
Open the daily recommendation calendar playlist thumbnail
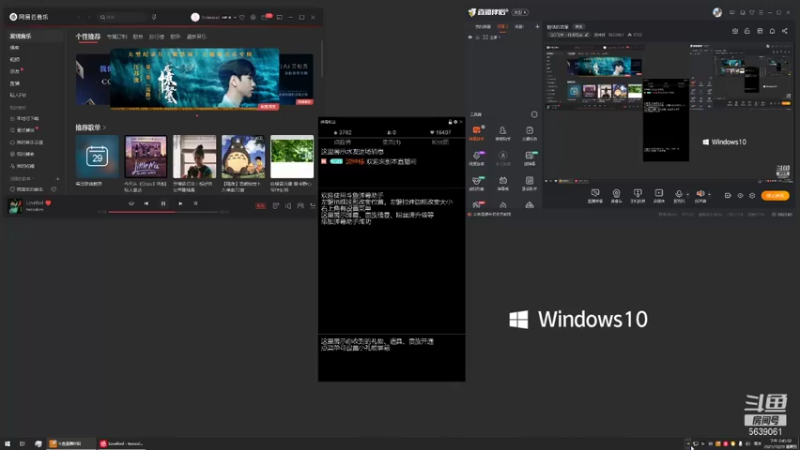(97, 157)
